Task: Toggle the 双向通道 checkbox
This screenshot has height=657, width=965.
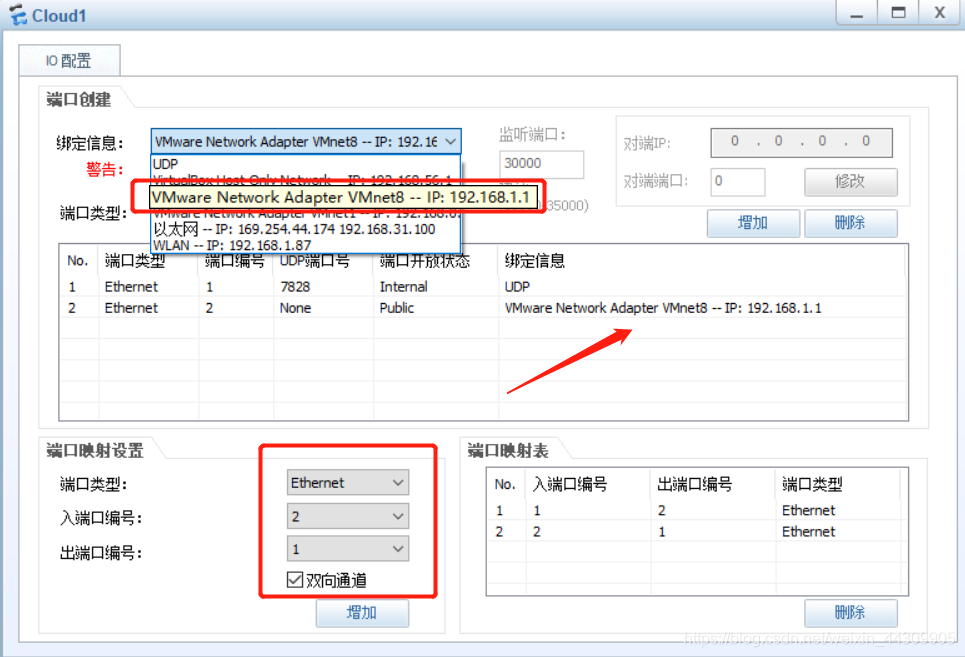Action: tap(295, 579)
